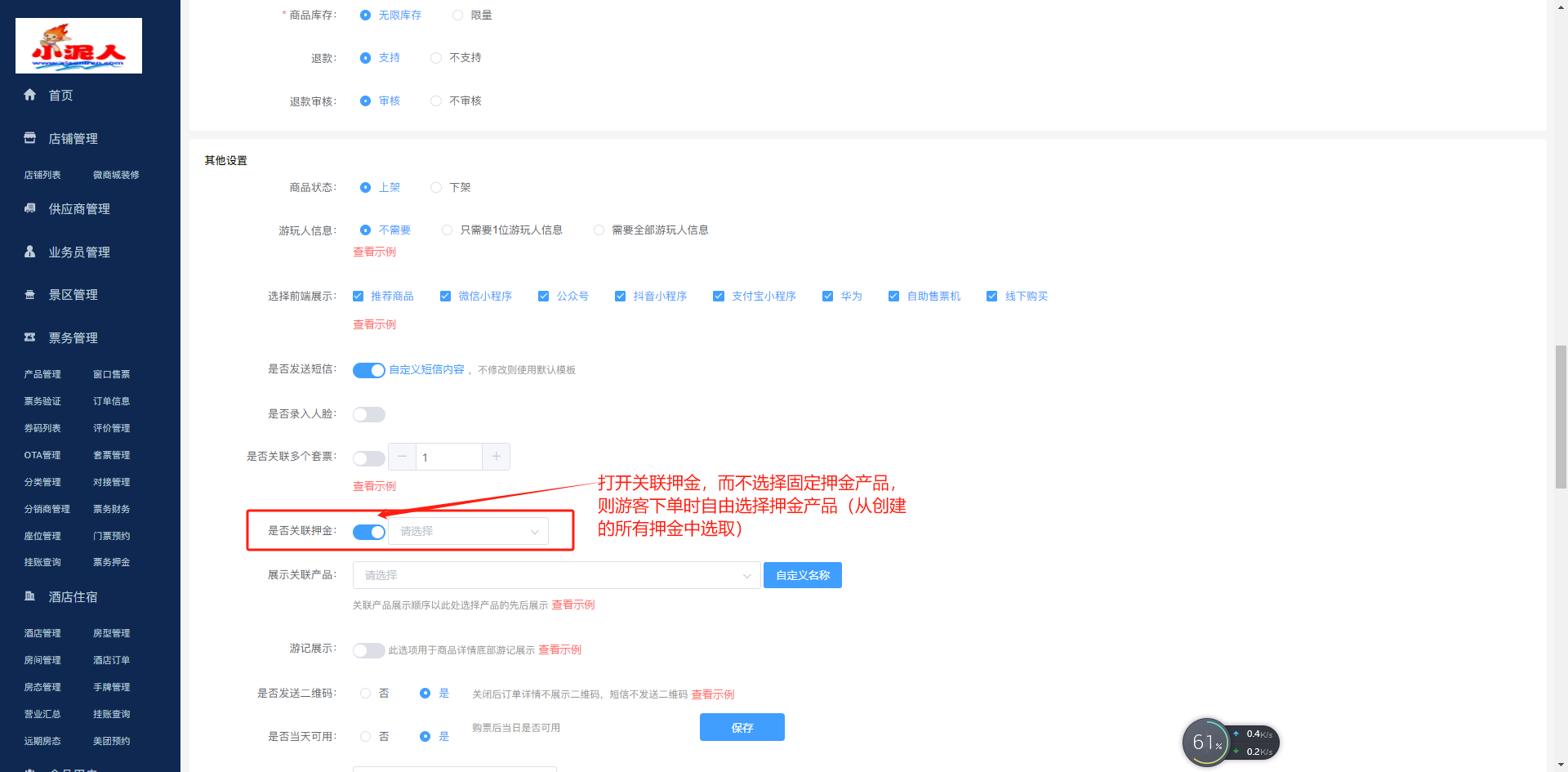Select 否 for 是否当天可用
The width and height of the screenshot is (1568, 772).
[366, 736]
